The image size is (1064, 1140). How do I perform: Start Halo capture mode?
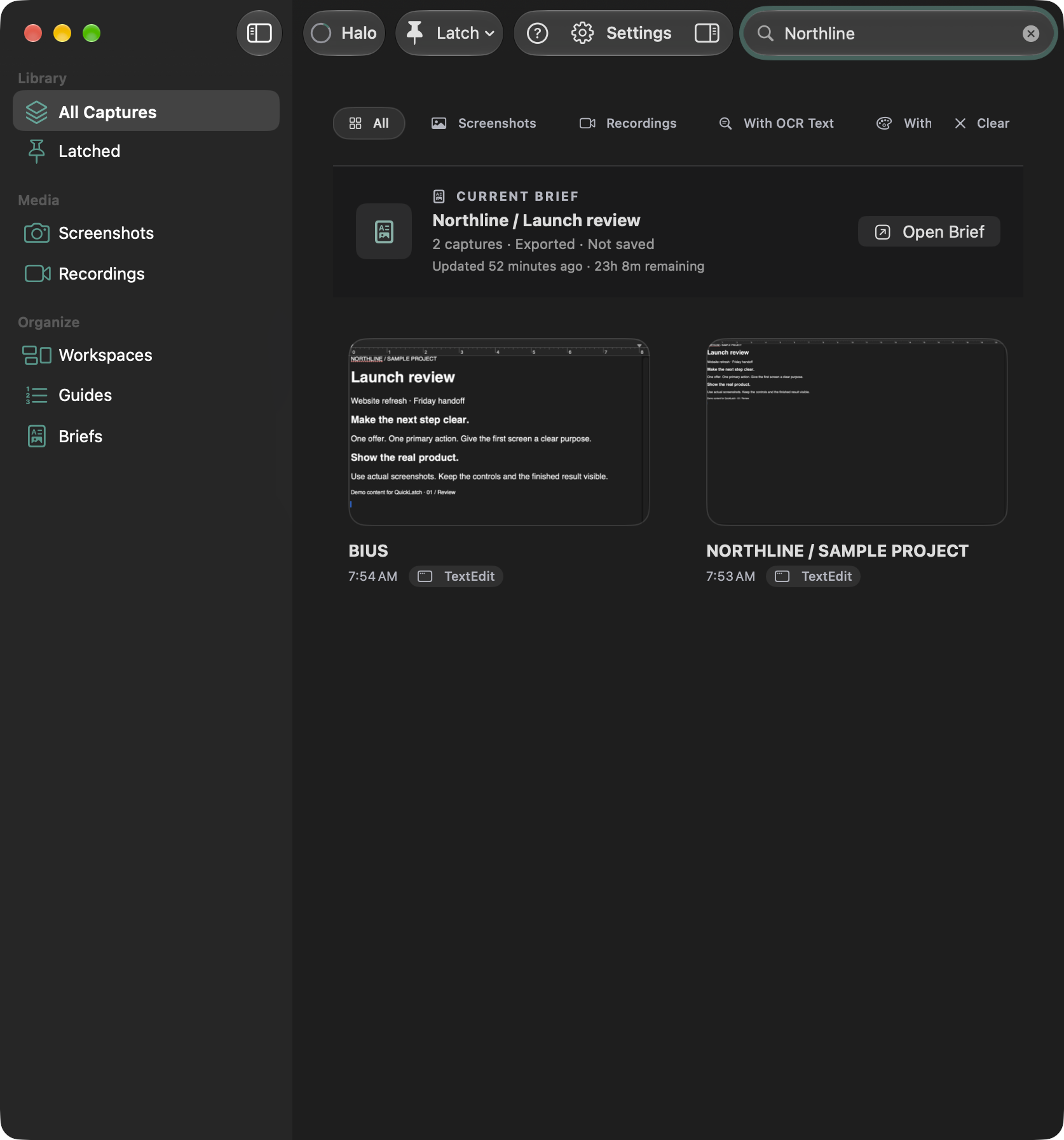(x=344, y=33)
